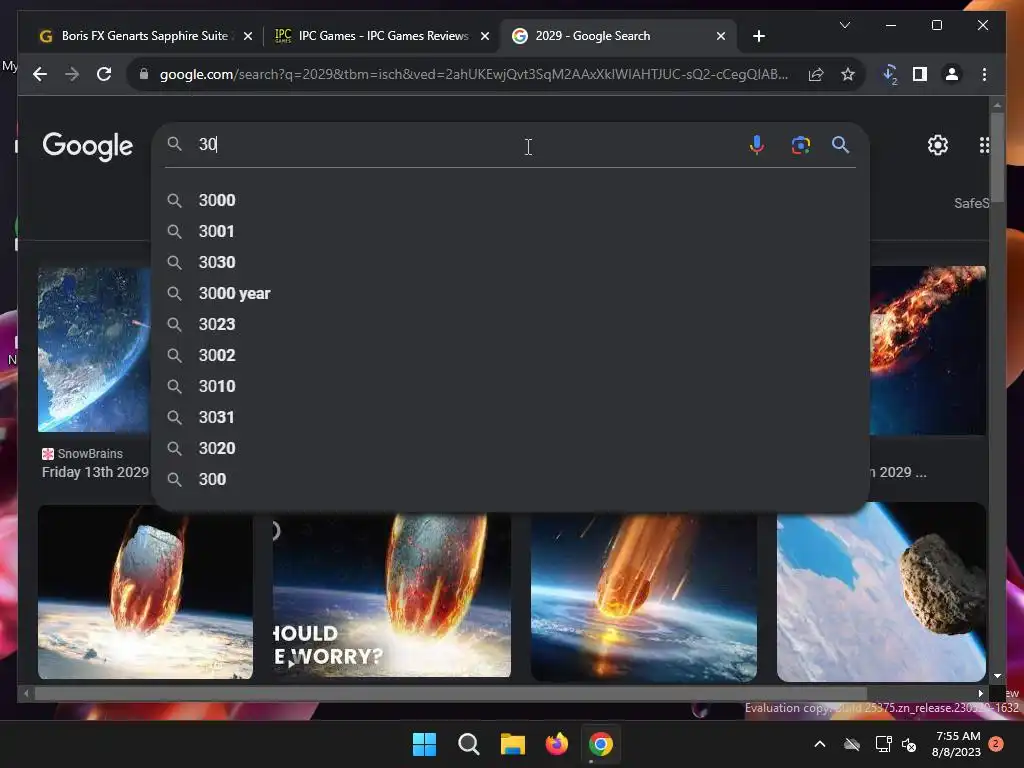Choose the 300 suggestion
Viewport: 1024px width, 768px height.
509,479
